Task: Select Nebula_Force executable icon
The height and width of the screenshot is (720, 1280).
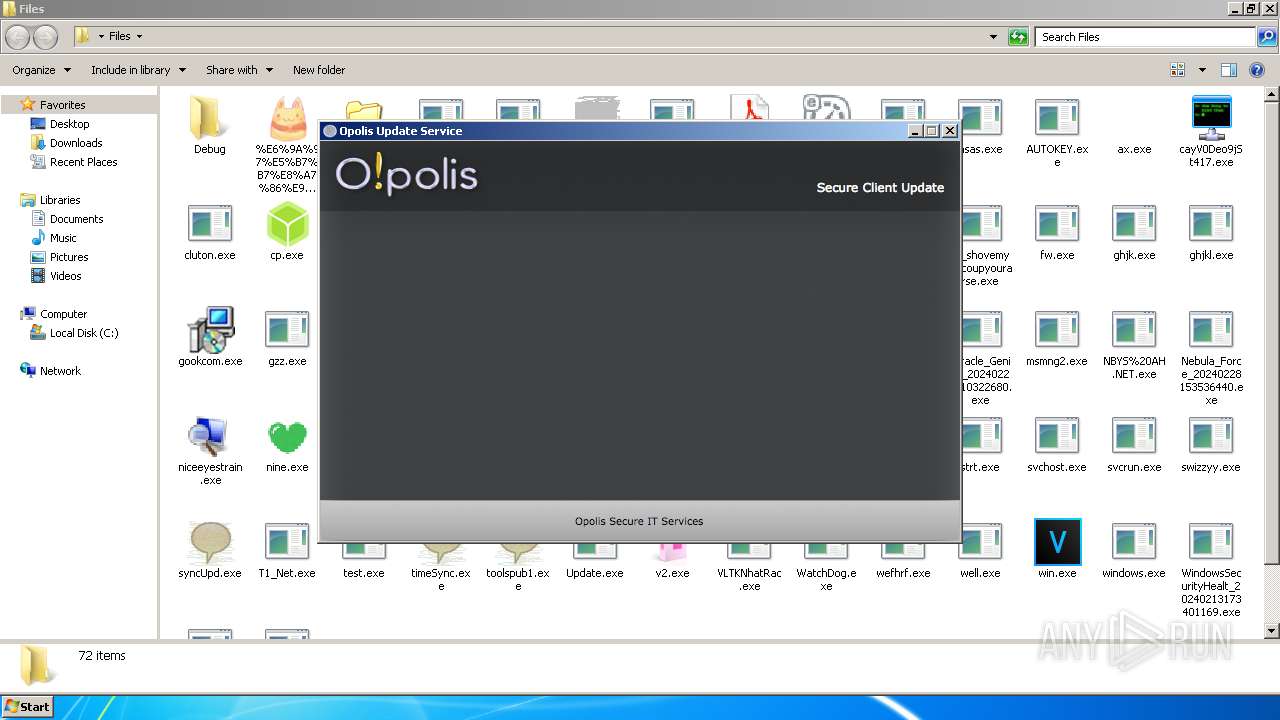Action: point(1211,331)
